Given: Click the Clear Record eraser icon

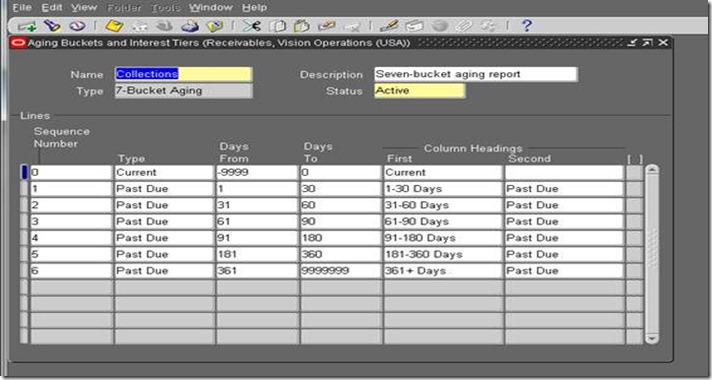Looking at the screenshot, I should click(x=326, y=26).
